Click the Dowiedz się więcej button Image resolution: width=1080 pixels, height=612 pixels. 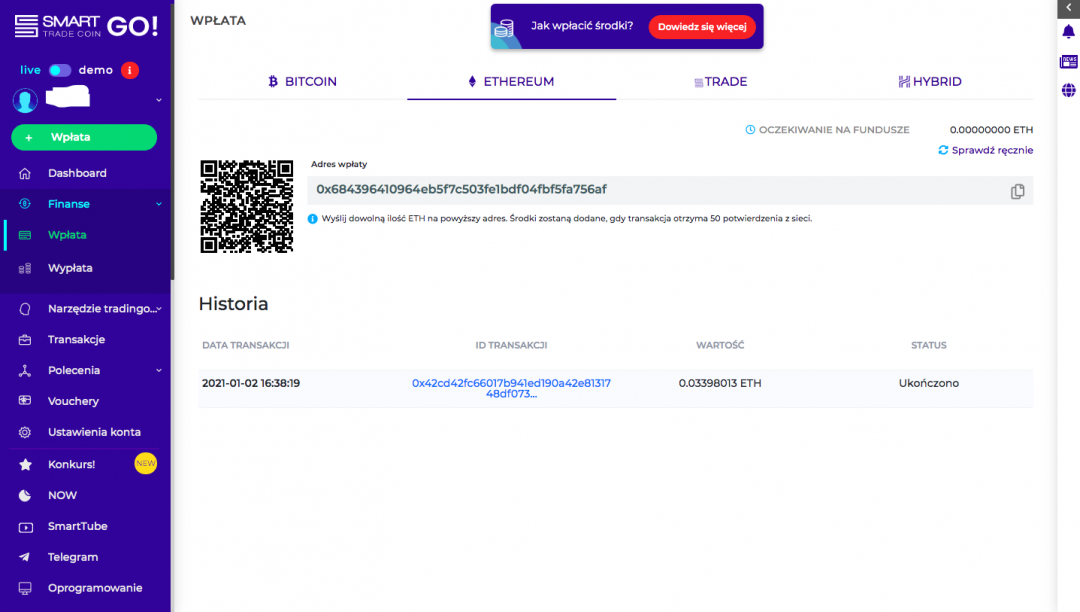(701, 27)
